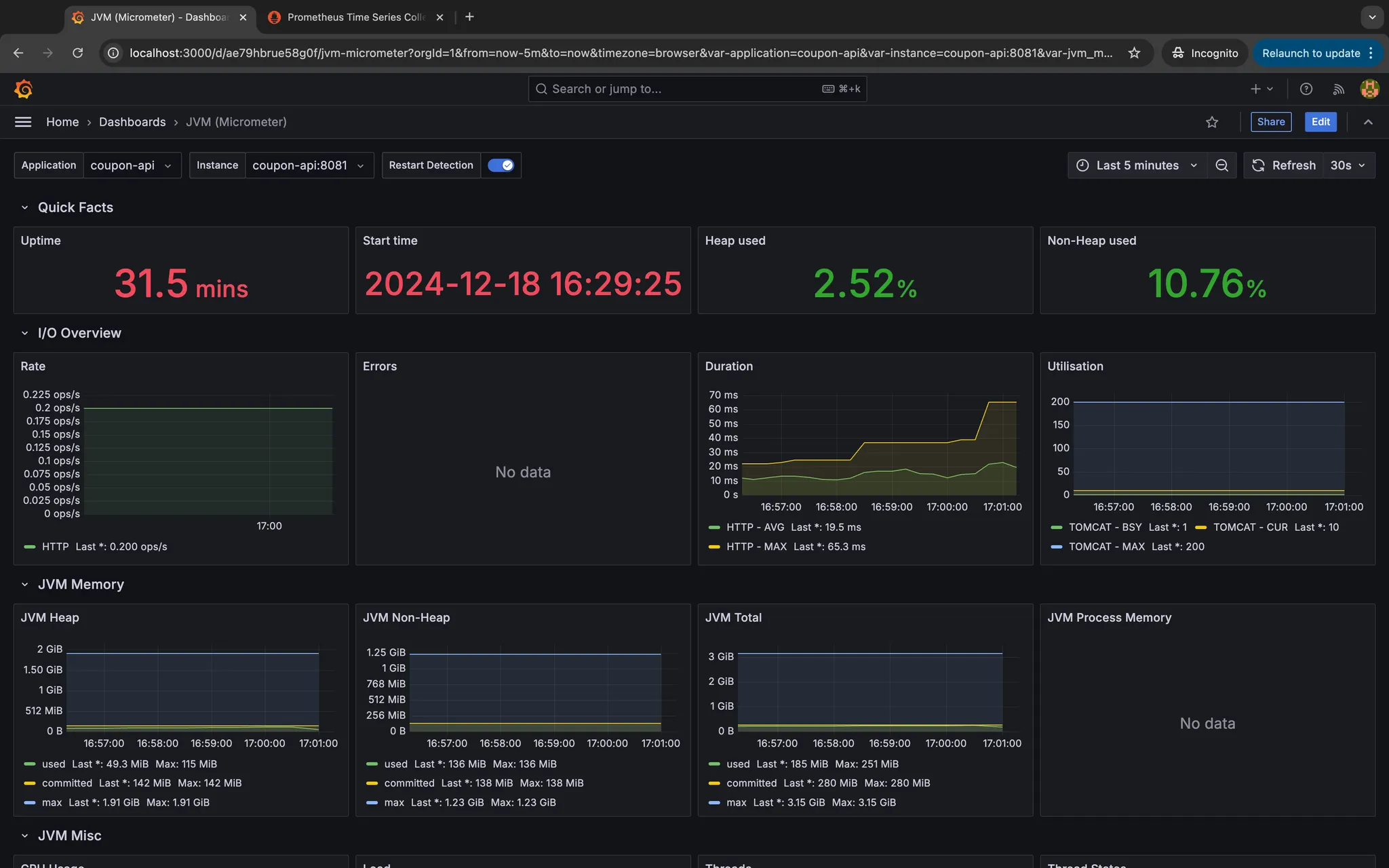
Task: Click the user avatar profile icon
Action: click(x=1369, y=89)
